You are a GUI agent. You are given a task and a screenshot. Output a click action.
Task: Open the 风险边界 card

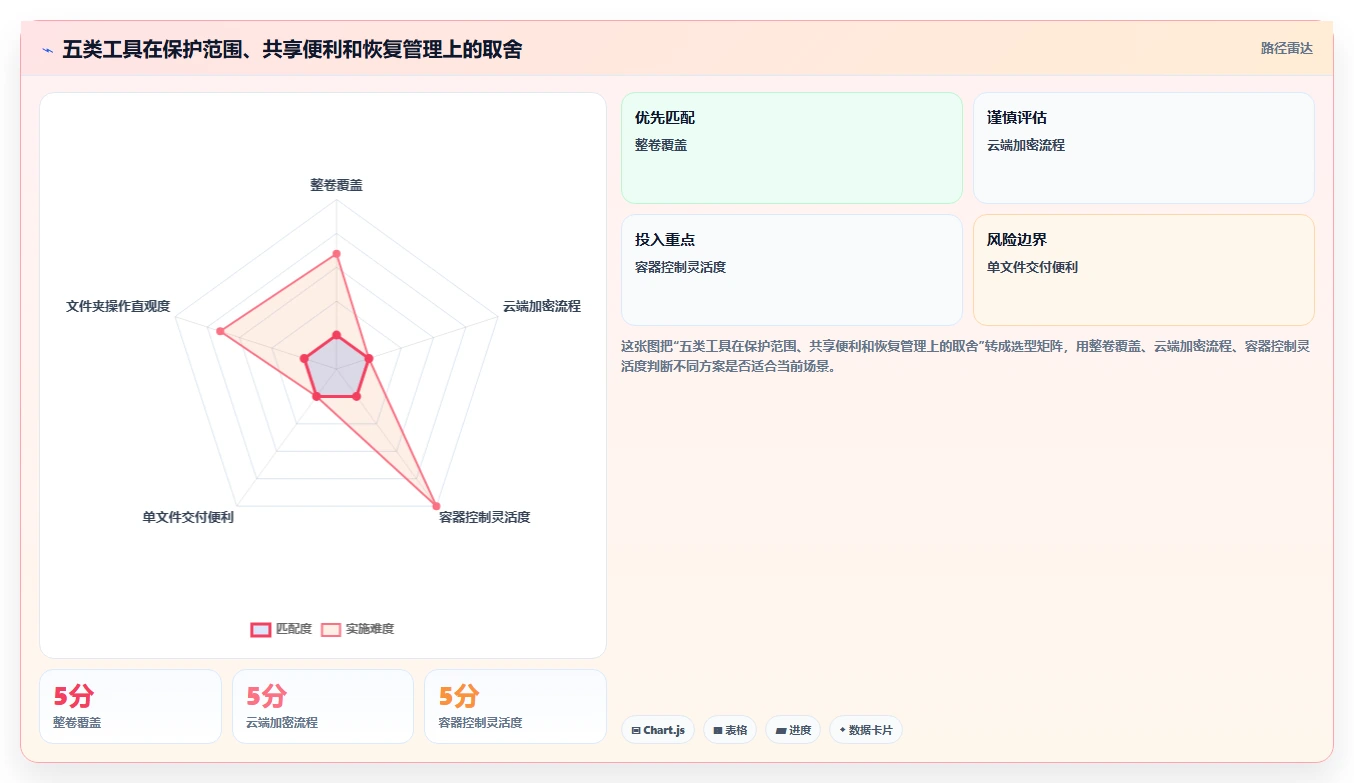1144,270
